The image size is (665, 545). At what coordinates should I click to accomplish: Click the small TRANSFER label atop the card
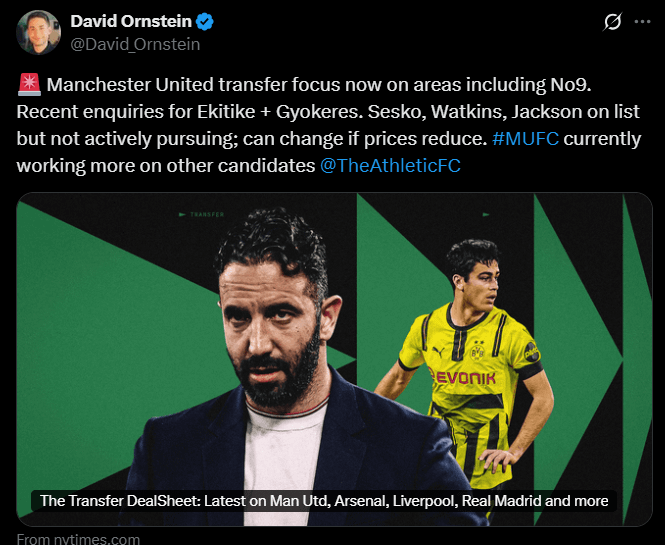(201, 215)
